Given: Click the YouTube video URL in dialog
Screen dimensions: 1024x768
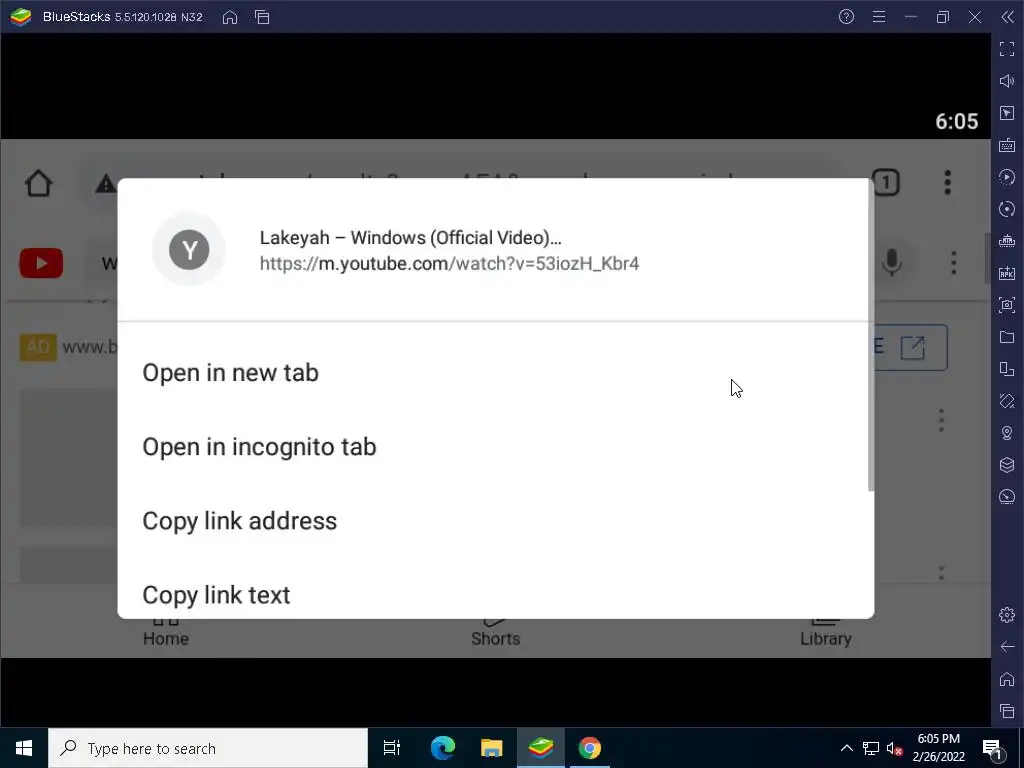Looking at the screenshot, I should click(x=449, y=264).
